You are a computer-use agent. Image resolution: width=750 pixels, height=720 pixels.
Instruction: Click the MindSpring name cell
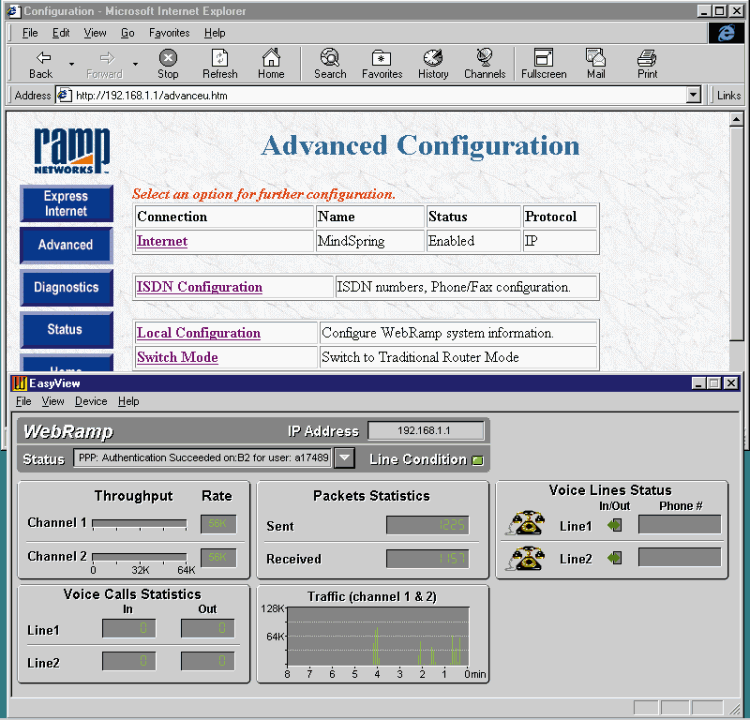370,241
